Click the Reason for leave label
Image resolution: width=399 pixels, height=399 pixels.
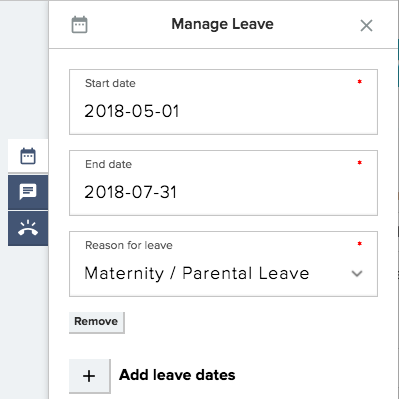point(129,245)
